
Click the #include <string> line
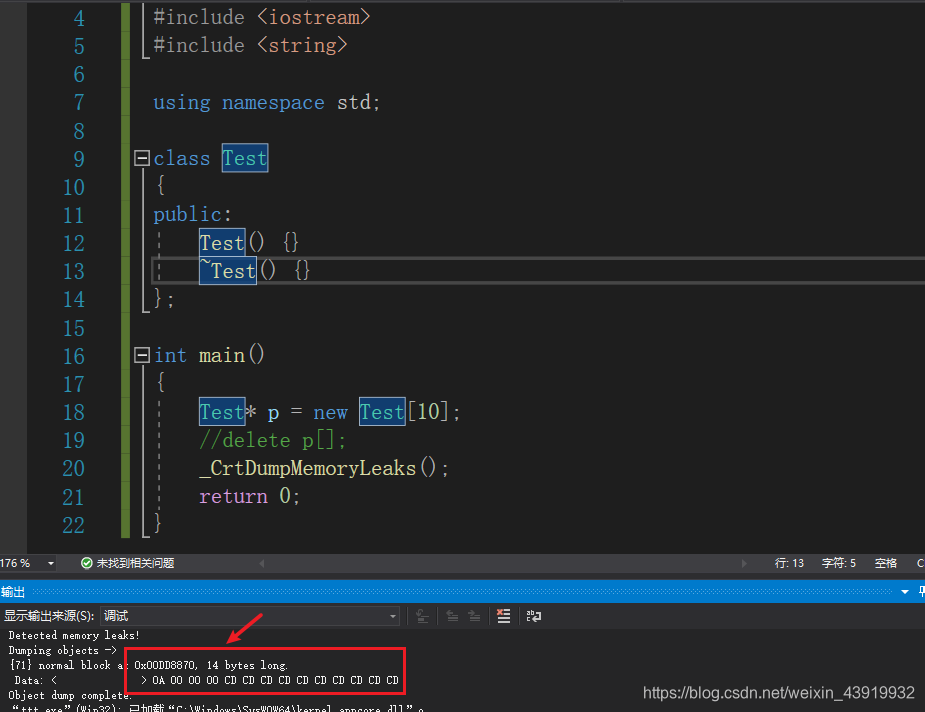pos(251,45)
